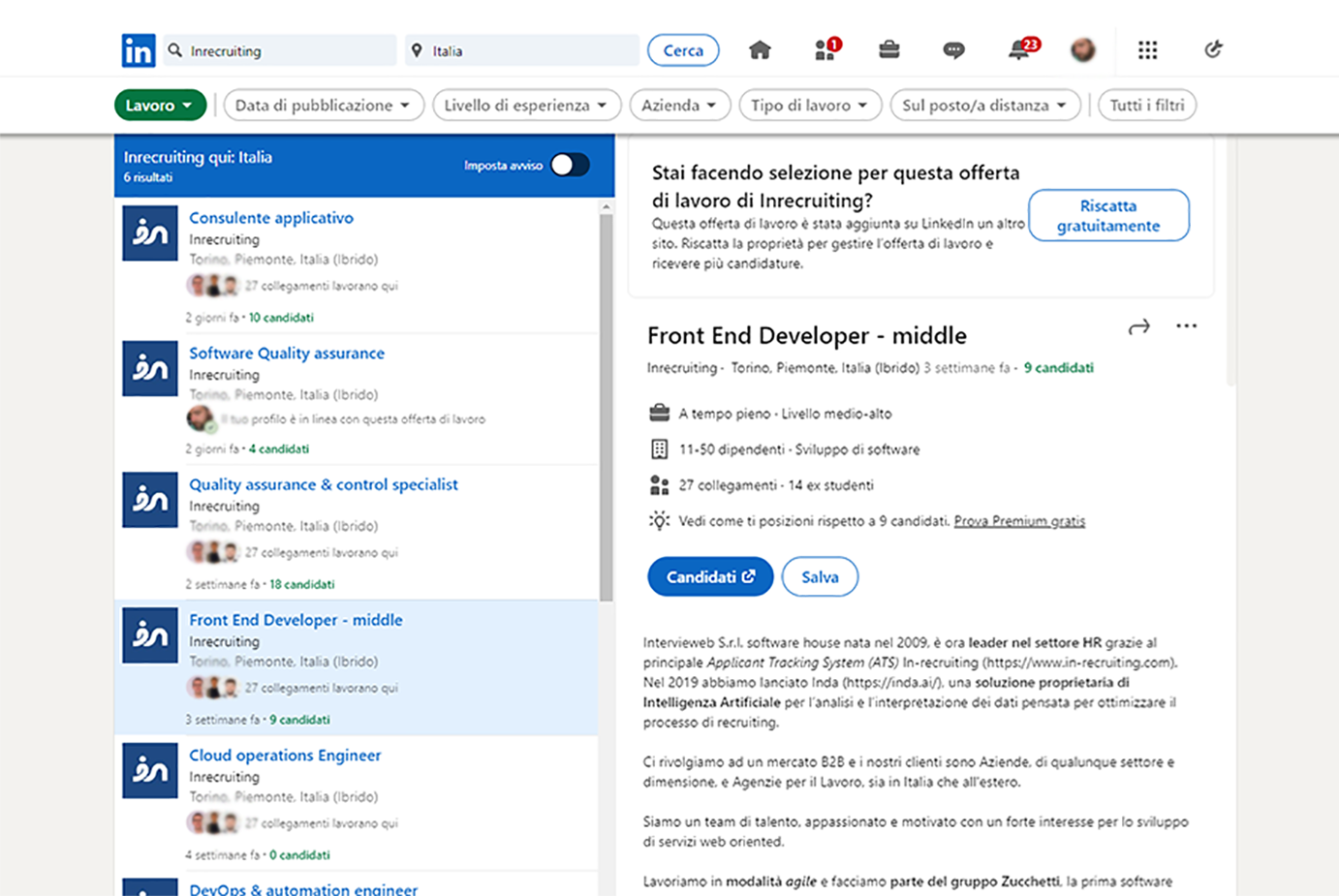Click Inrecruiting company name in job header
This screenshot has width=1339, height=896.
[x=682, y=368]
